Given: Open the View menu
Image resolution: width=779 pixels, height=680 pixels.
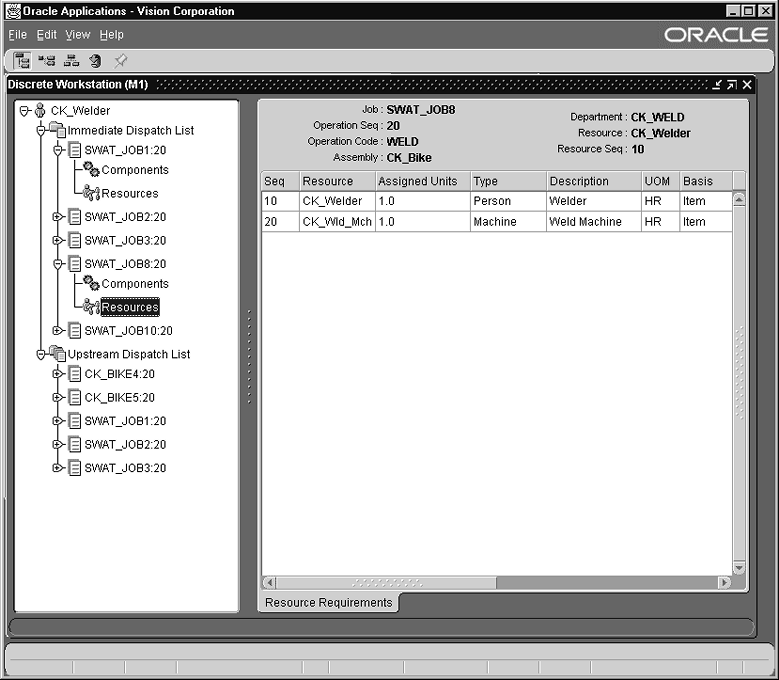Looking at the screenshot, I should 78,35.
